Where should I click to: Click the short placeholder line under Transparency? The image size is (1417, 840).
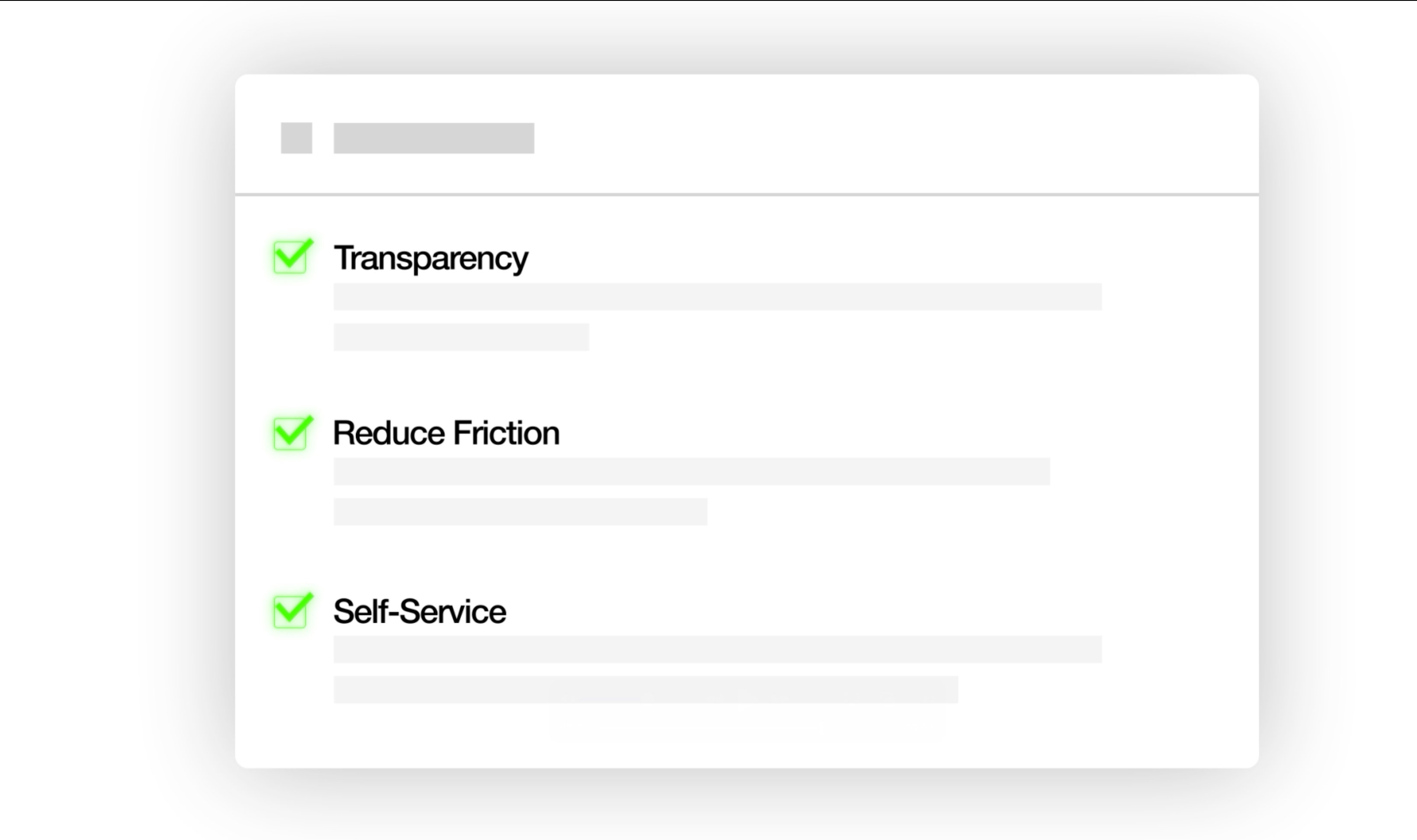coord(461,337)
